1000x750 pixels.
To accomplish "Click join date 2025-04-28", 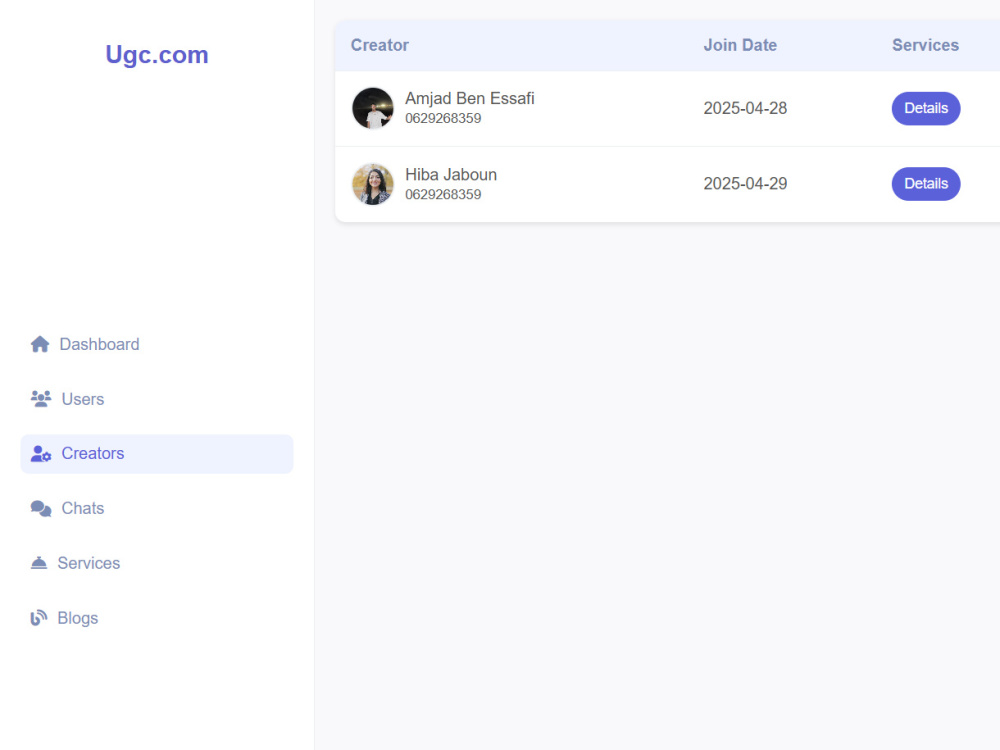I will 745,108.
